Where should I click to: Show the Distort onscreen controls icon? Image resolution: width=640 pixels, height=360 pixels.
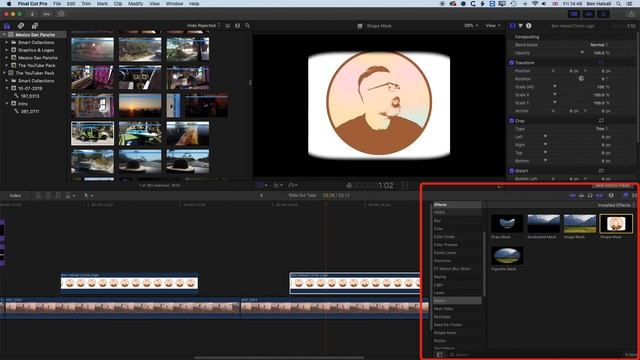pyautogui.click(x=601, y=171)
